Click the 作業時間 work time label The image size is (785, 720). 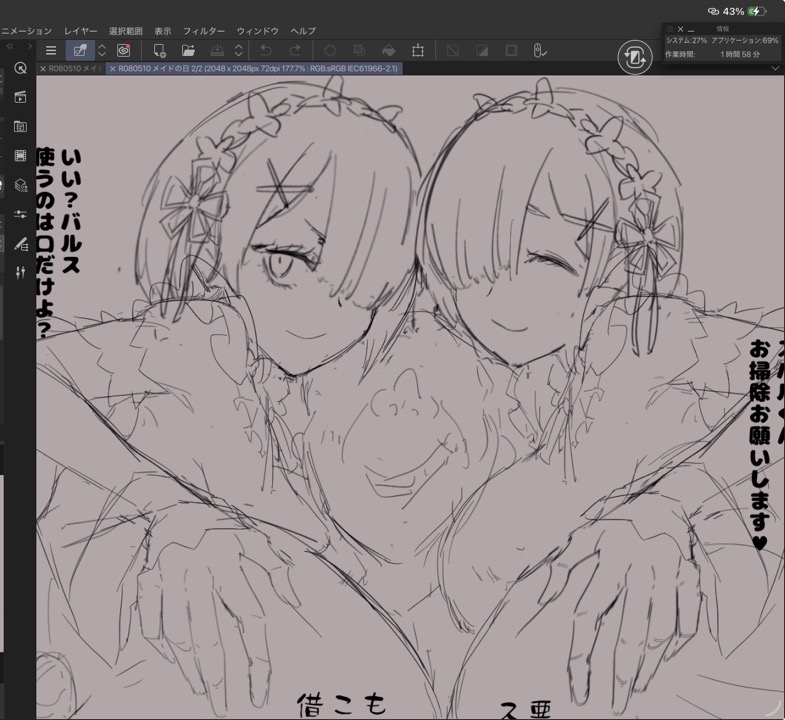coord(680,54)
